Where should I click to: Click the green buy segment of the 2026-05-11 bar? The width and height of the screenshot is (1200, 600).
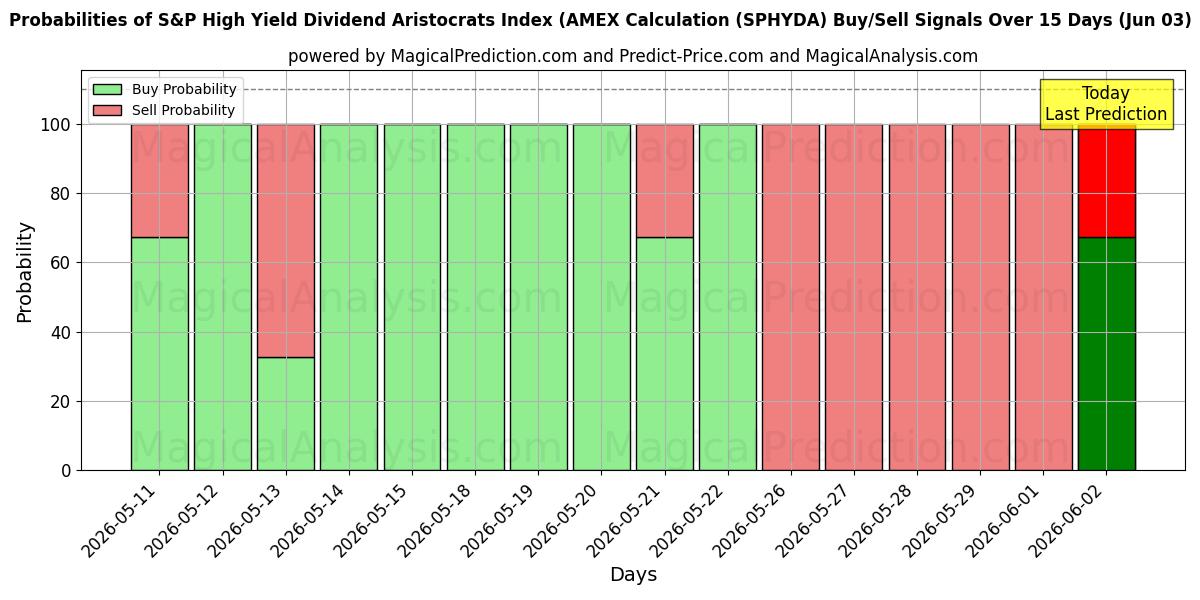(x=160, y=354)
